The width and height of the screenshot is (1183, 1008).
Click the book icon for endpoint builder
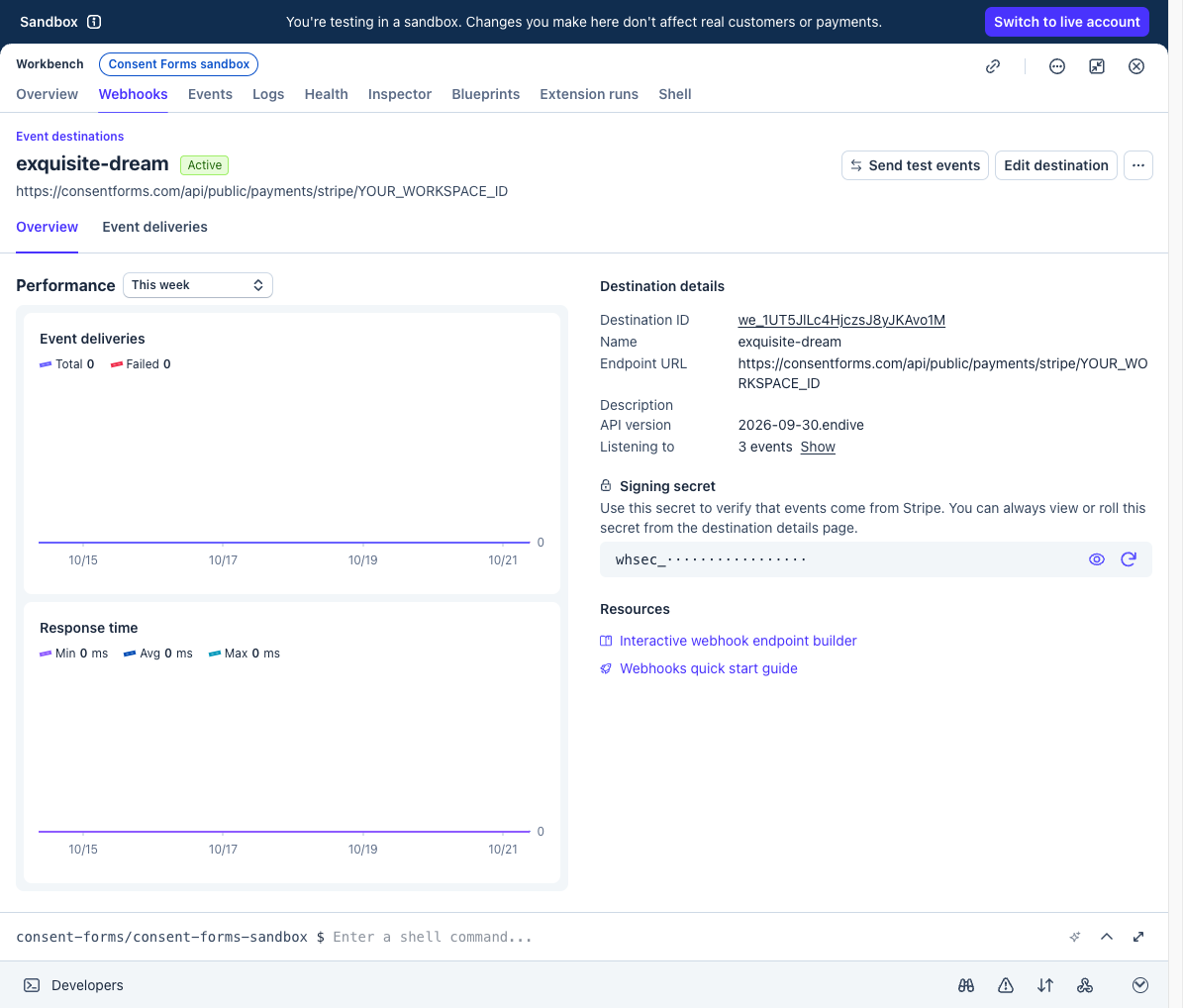point(606,641)
